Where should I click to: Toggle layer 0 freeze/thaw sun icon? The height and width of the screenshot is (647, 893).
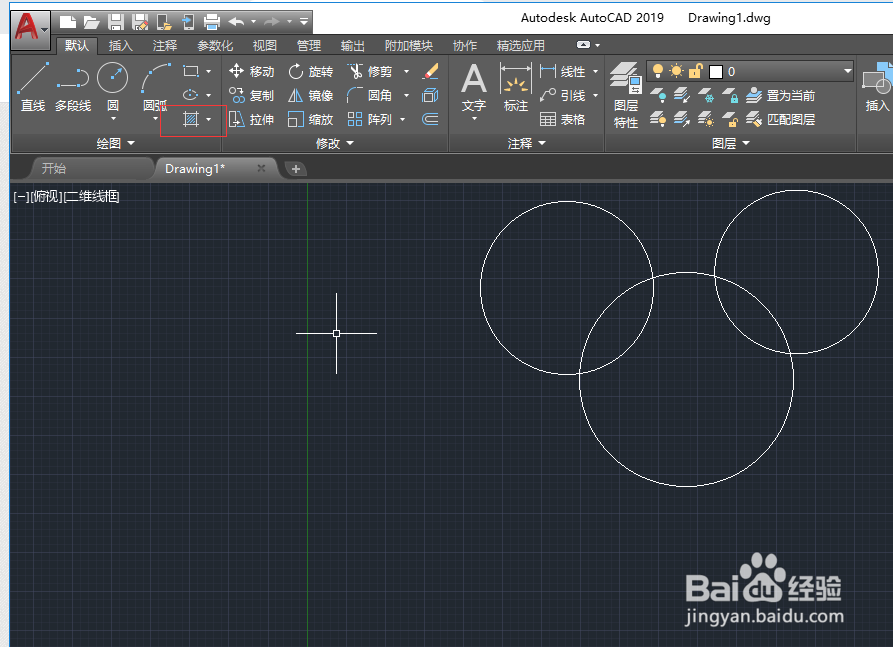click(x=677, y=71)
